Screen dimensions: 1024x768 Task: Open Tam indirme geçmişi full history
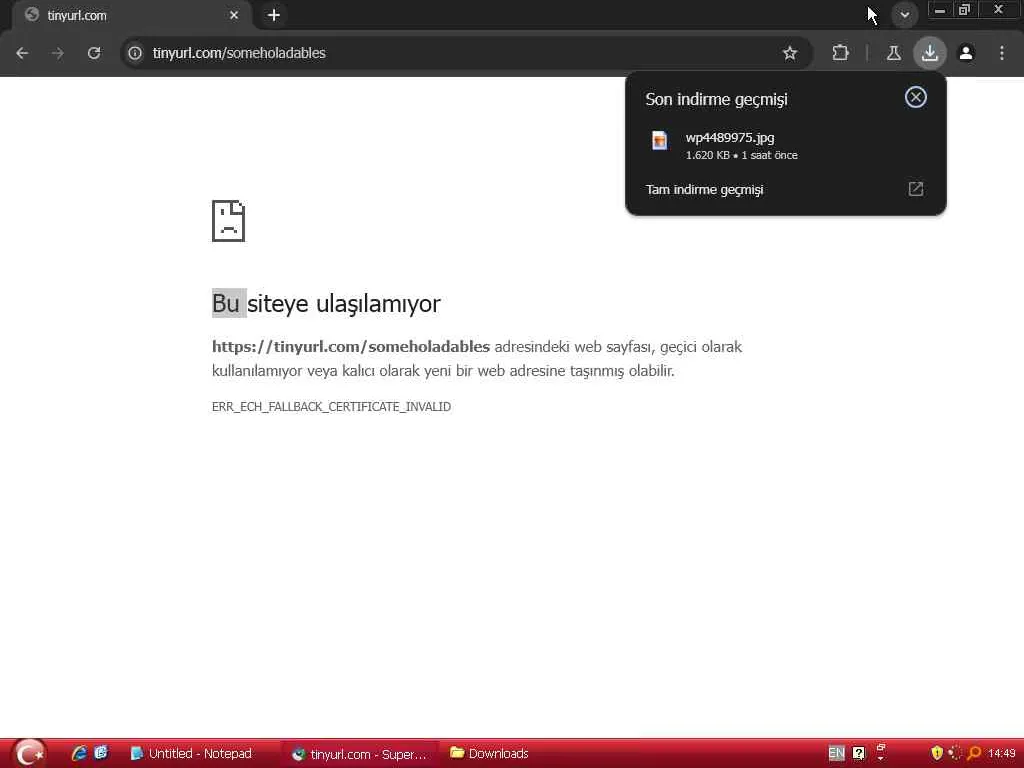[786, 189]
